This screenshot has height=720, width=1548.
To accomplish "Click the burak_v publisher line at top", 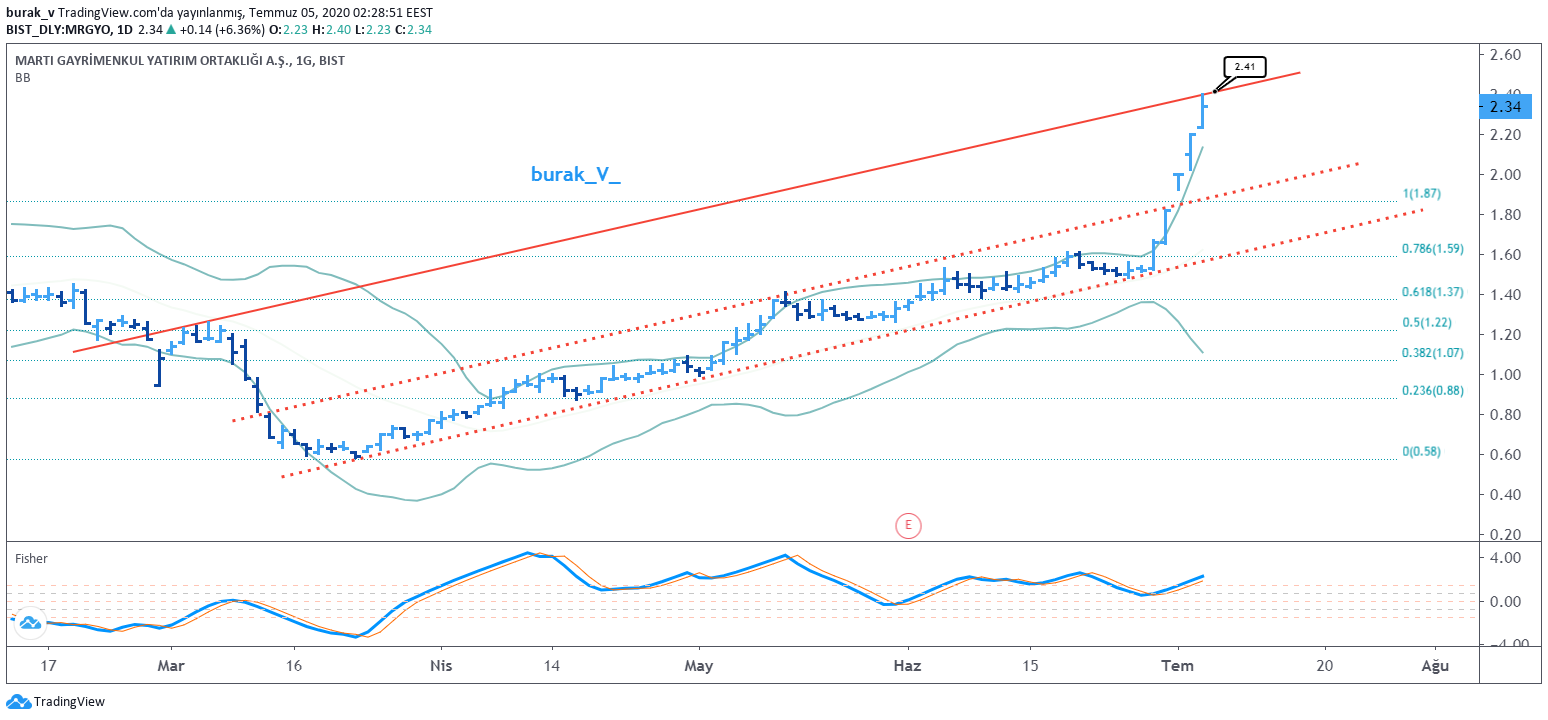I will 222,13.
